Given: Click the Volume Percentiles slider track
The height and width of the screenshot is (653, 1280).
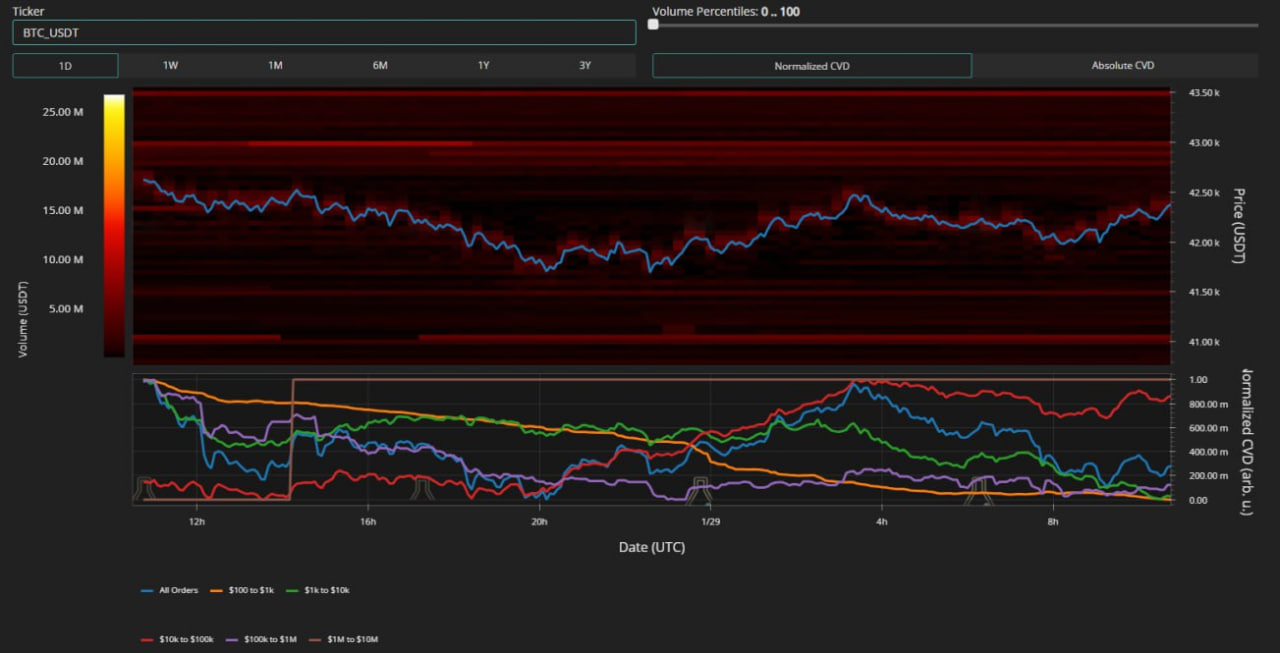Looking at the screenshot, I should [956, 25].
